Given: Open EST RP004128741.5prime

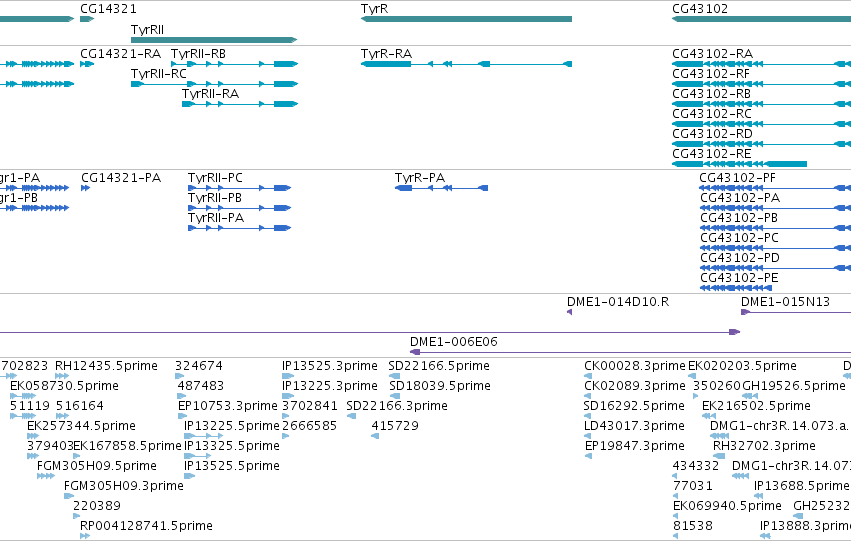Looking at the screenshot, I should tap(146, 526).
